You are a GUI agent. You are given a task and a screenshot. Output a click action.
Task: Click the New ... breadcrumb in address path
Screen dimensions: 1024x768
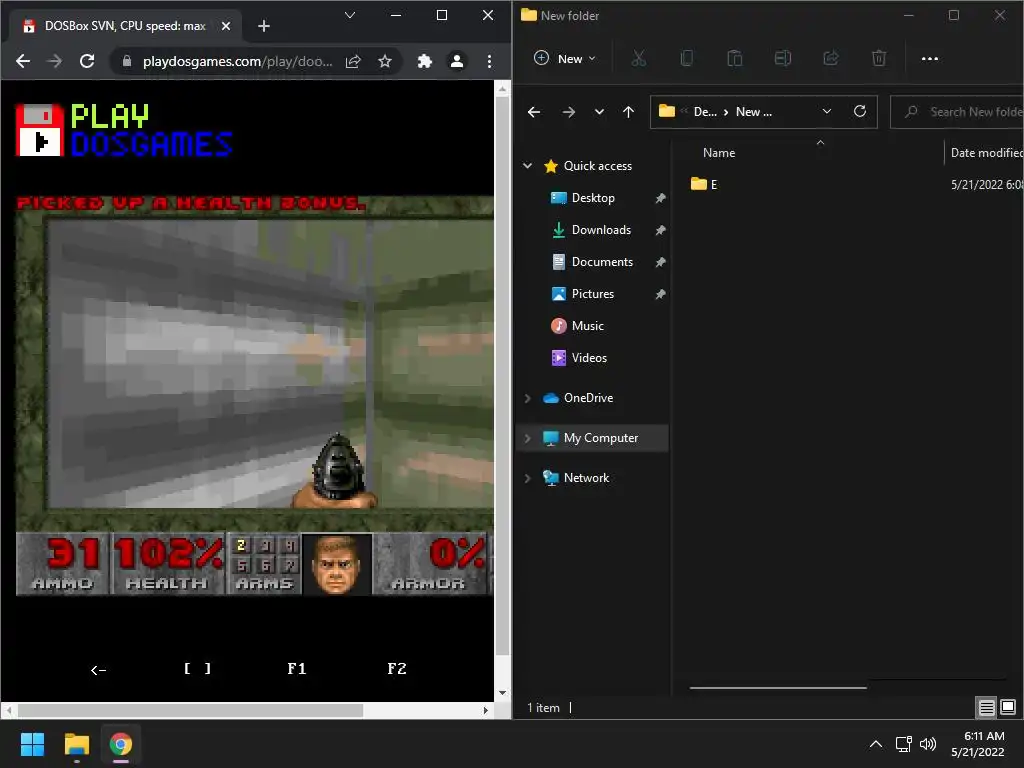tap(754, 112)
